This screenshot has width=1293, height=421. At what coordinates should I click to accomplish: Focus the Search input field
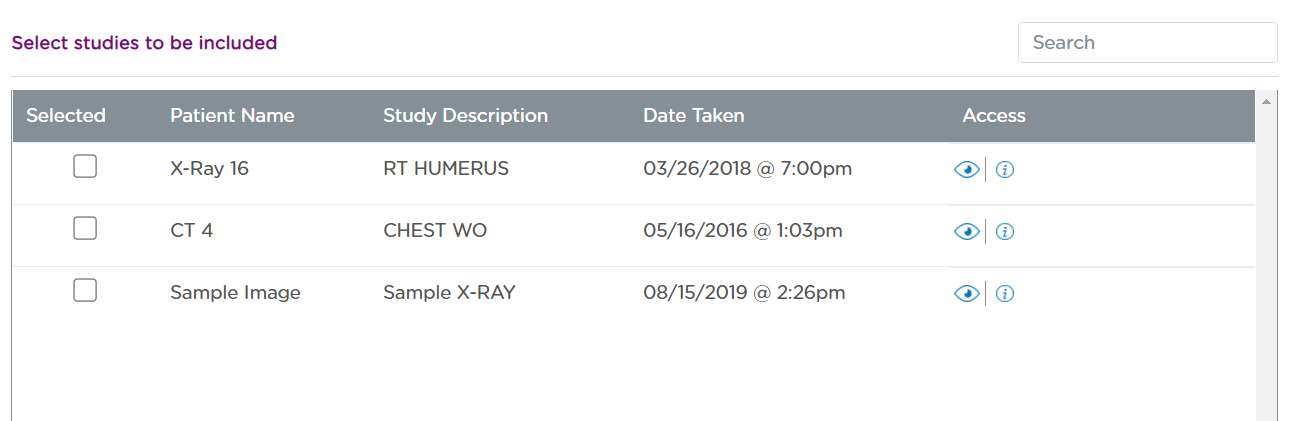point(1147,43)
